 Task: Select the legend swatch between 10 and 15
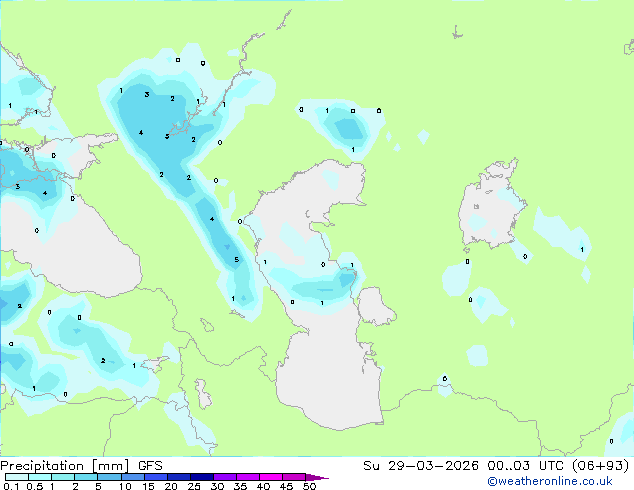coord(132,477)
